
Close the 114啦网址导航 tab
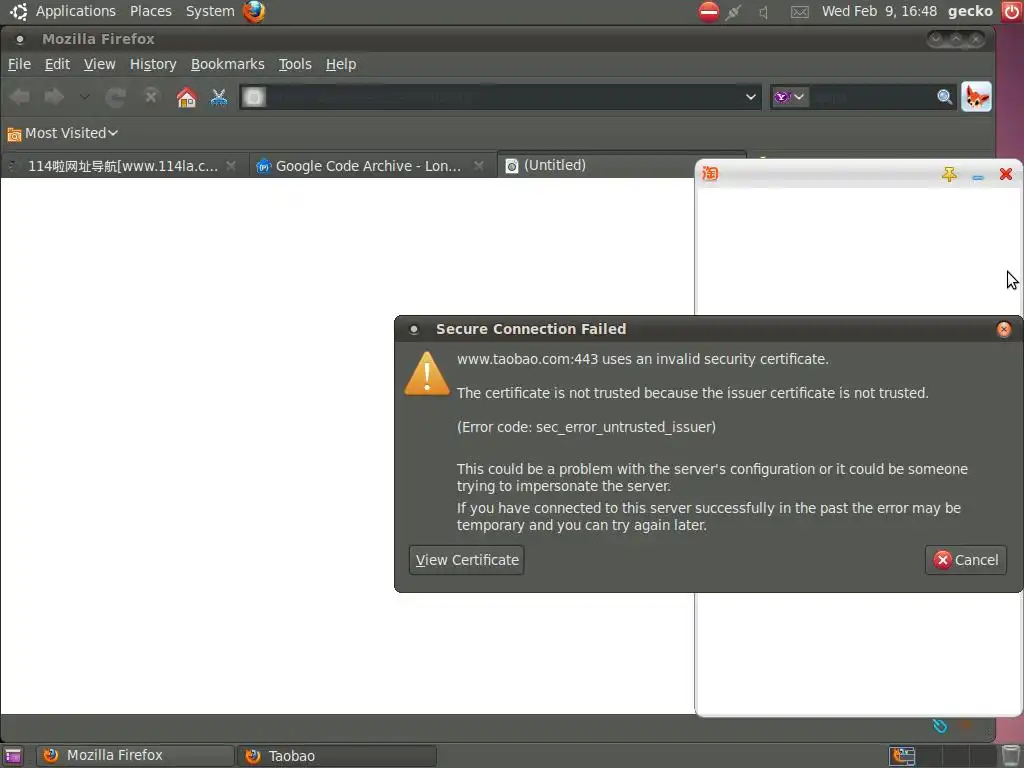231,166
